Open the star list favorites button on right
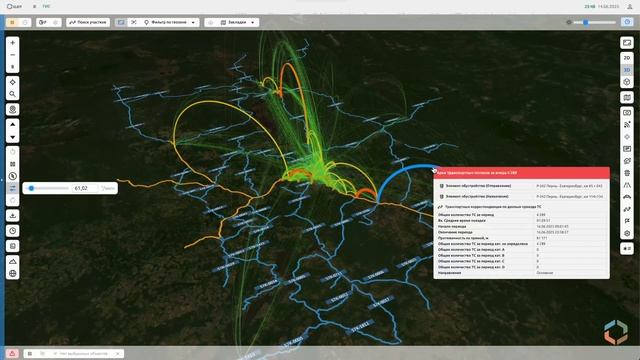 point(627,249)
